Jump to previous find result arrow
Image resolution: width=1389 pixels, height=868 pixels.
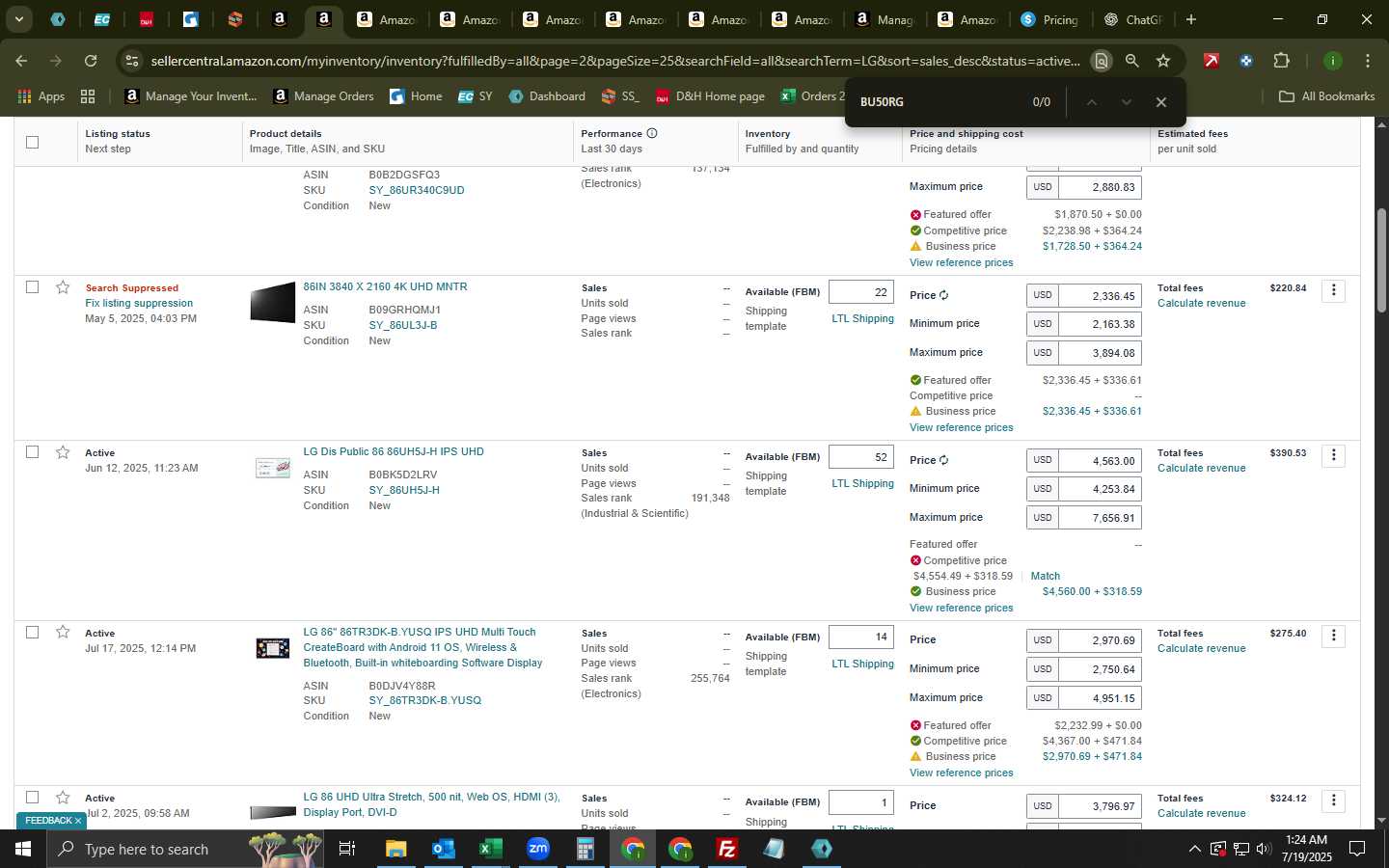click(x=1092, y=102)
